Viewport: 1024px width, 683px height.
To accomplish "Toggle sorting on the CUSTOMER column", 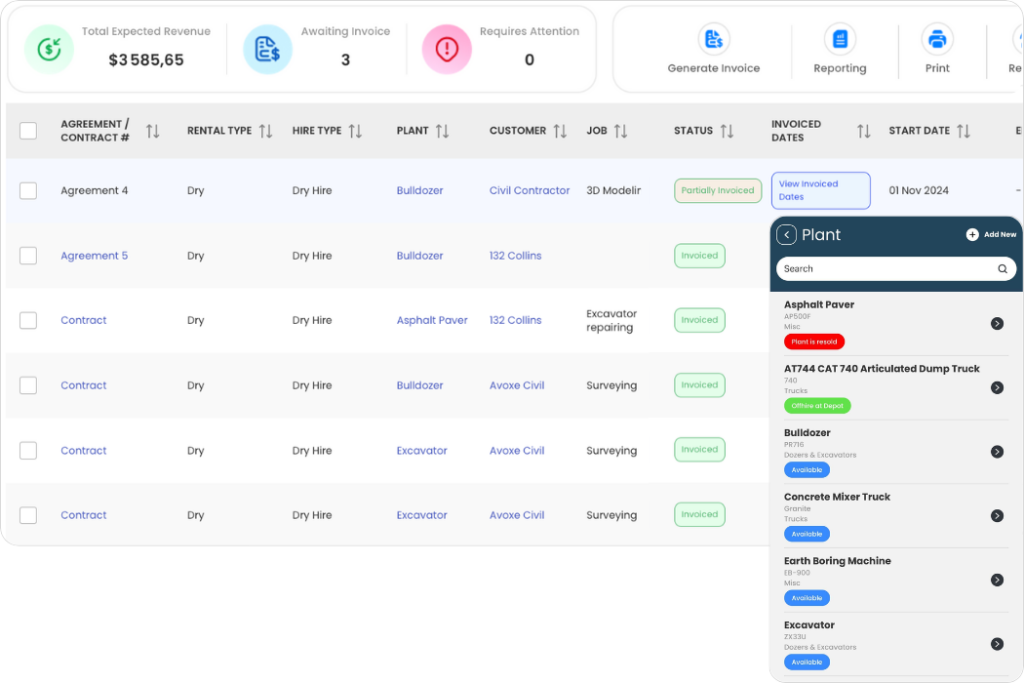I will 560,130.
